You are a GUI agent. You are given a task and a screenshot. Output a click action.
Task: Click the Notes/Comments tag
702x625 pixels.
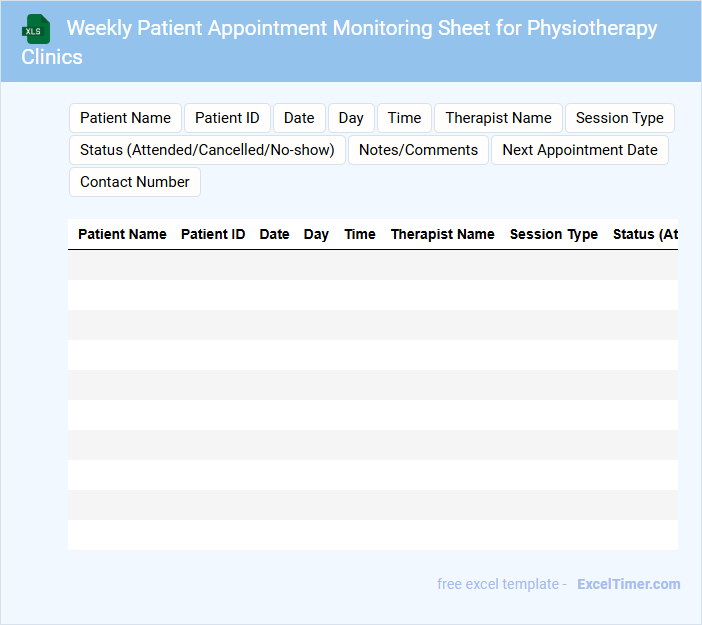[418, 150]
